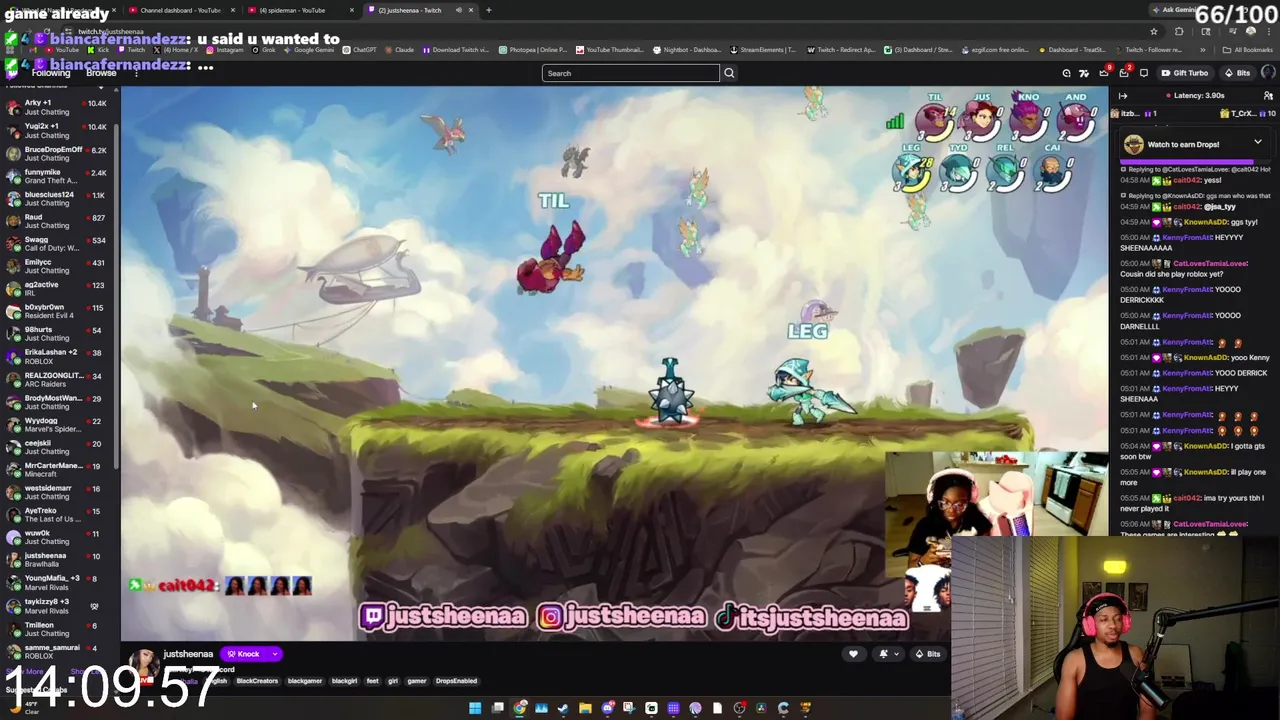The image size is (1280, 720).
Task: Click the search magnifier button
Action: pos(729,73)
